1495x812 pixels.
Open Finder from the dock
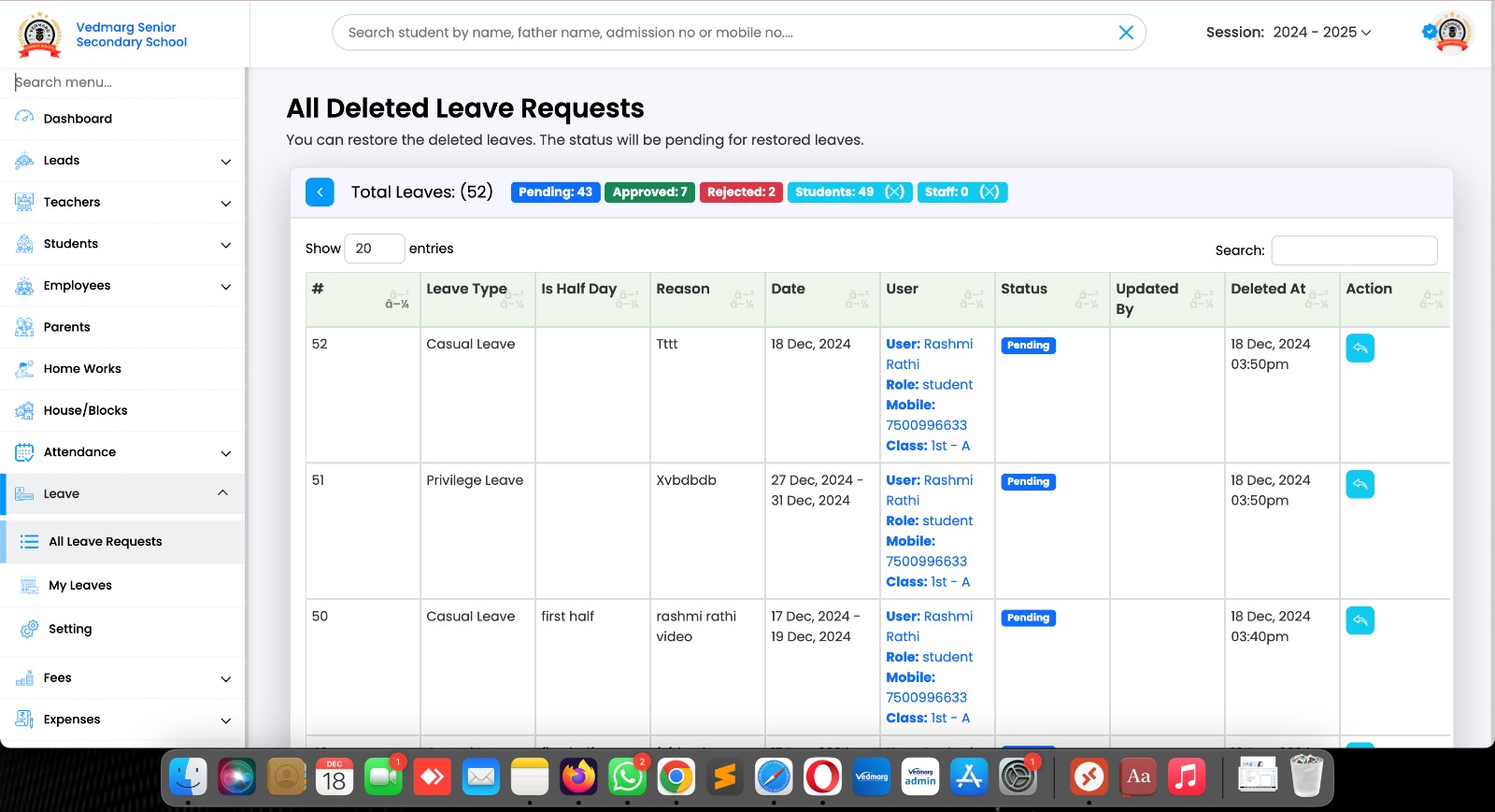pyautogui.click(x=188, y=776)
